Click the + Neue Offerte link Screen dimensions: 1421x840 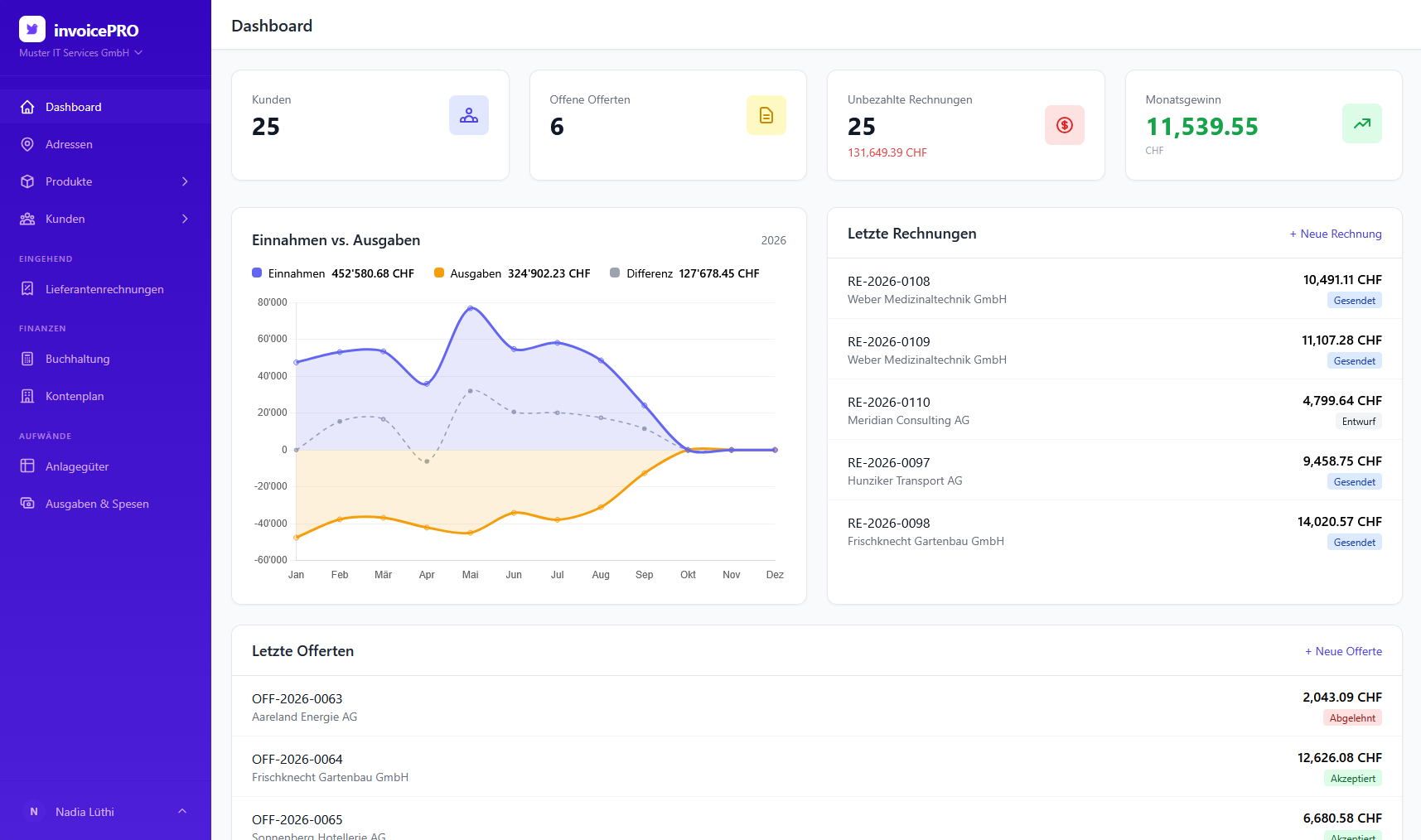coord(1344,651)
